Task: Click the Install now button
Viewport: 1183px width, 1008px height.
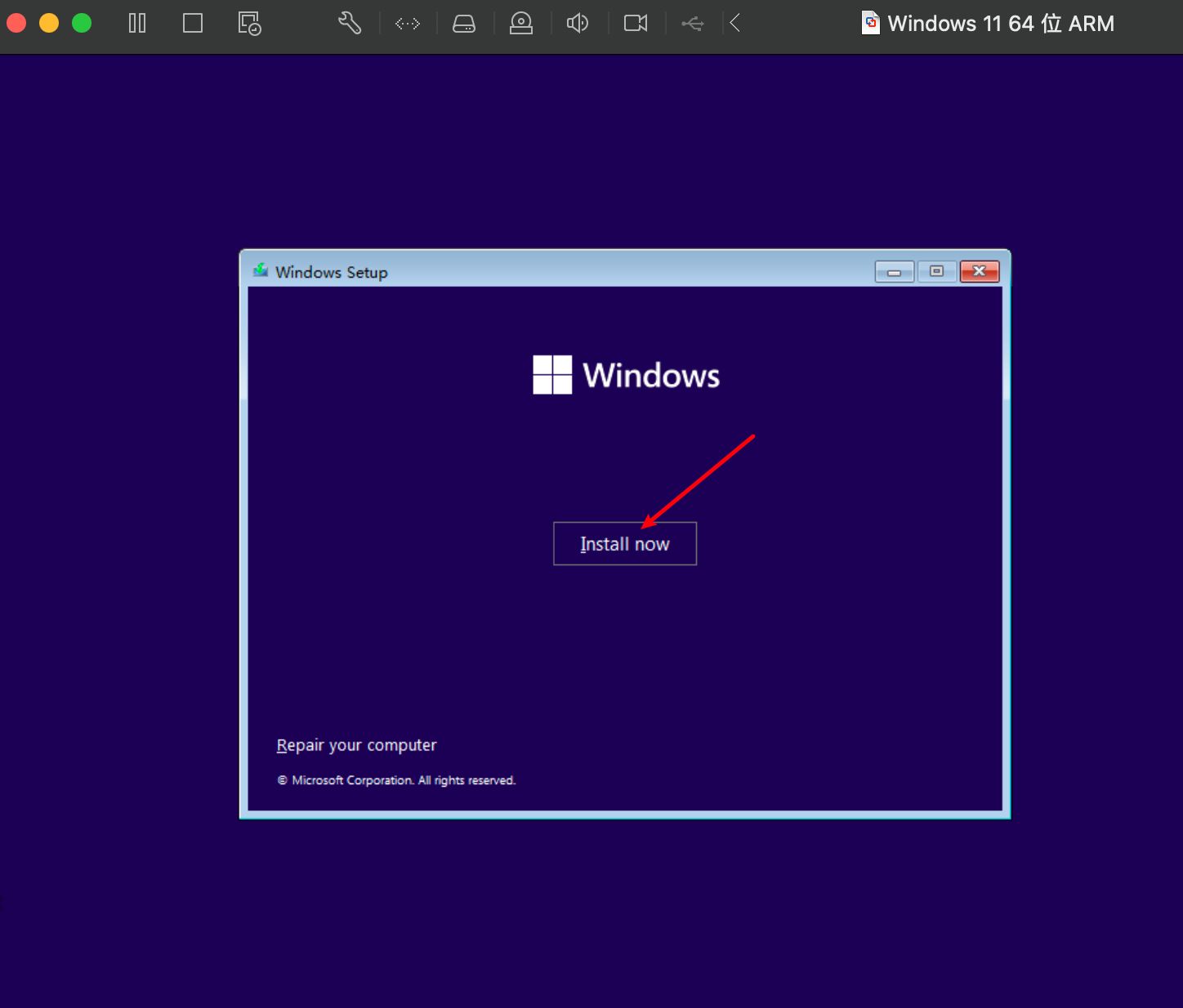Action: pyautogui.click(x=625, y=543)
